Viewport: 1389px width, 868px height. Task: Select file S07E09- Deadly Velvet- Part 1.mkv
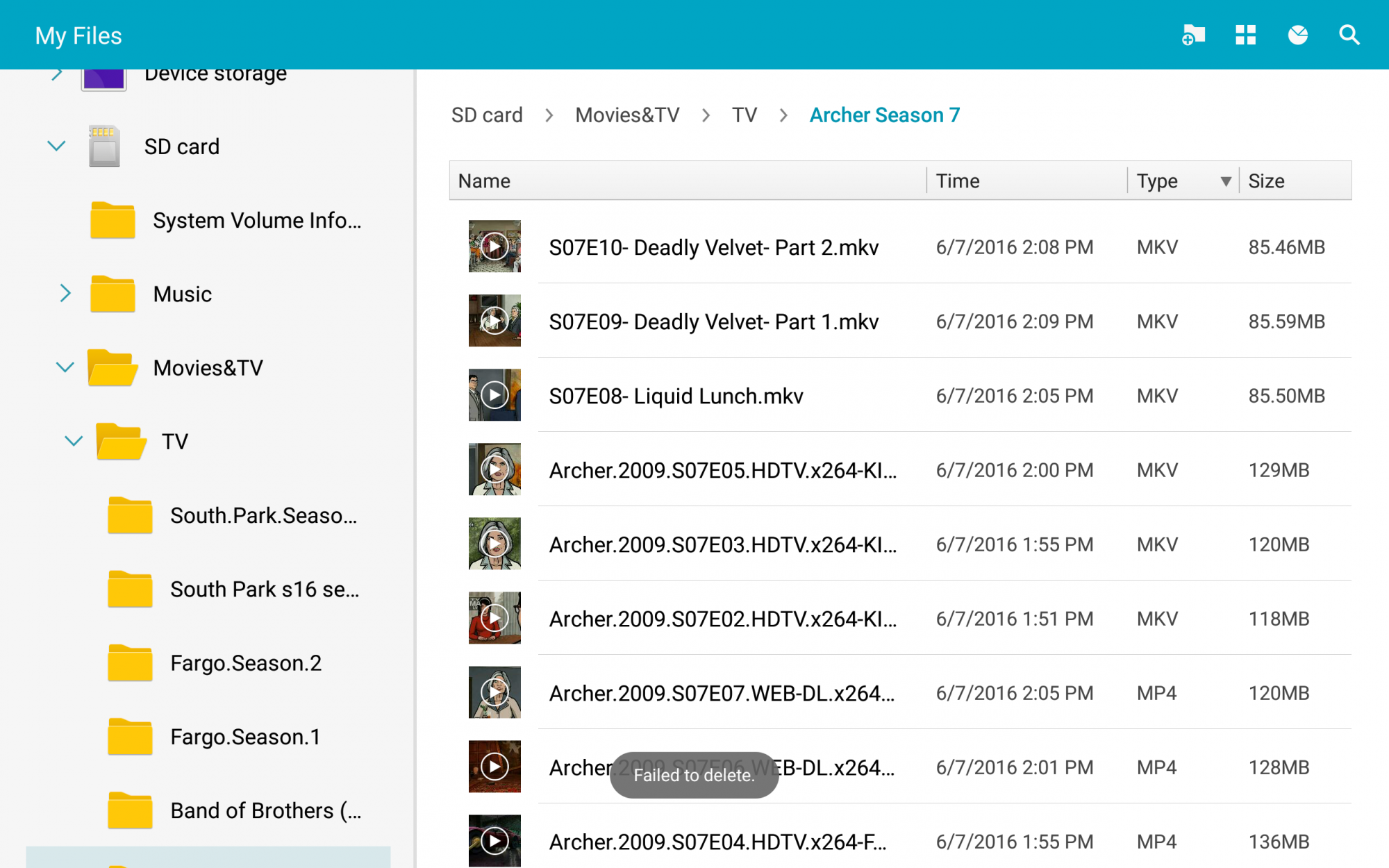click(x=714, y=322)
